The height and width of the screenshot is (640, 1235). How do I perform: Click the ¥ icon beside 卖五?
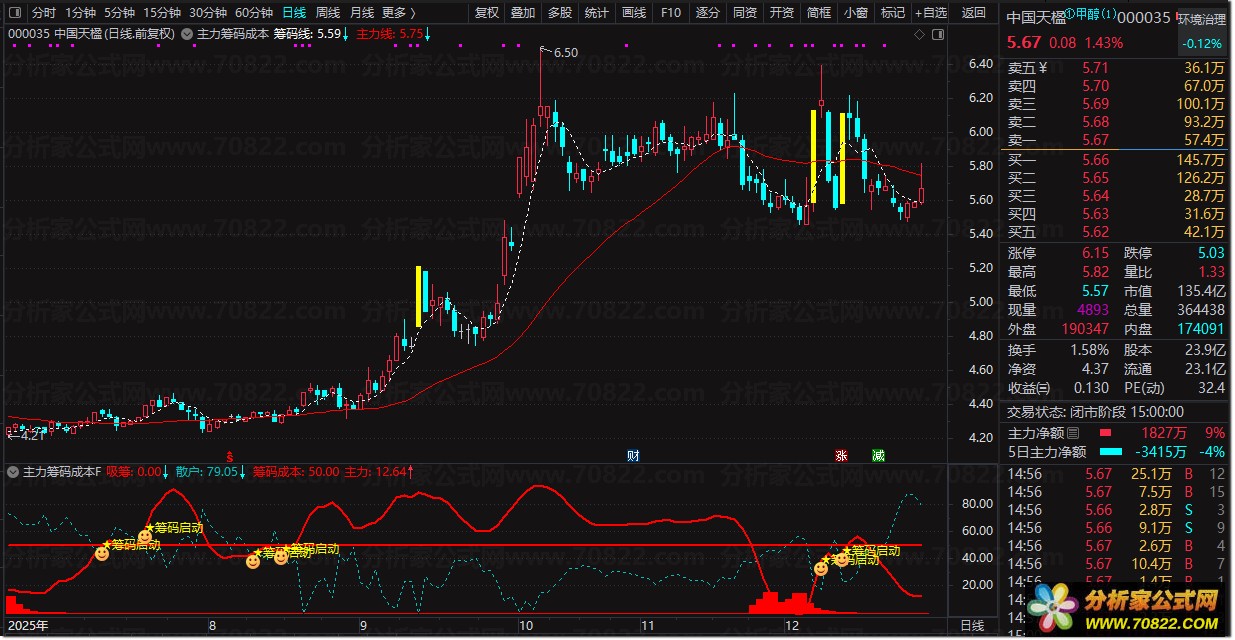tap(1043, 69)
